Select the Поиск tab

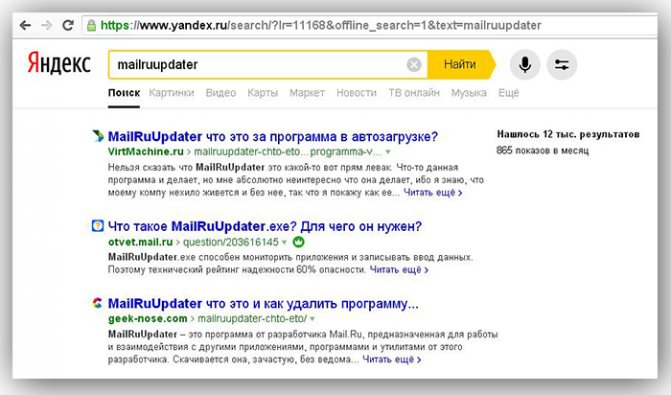124,93
